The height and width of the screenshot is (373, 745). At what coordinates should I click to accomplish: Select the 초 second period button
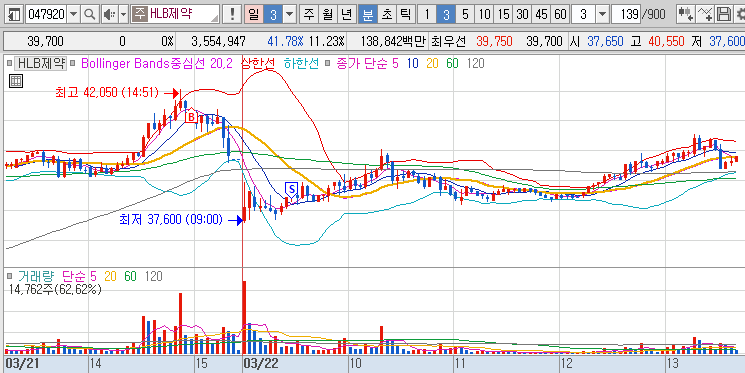click(386, 14)
